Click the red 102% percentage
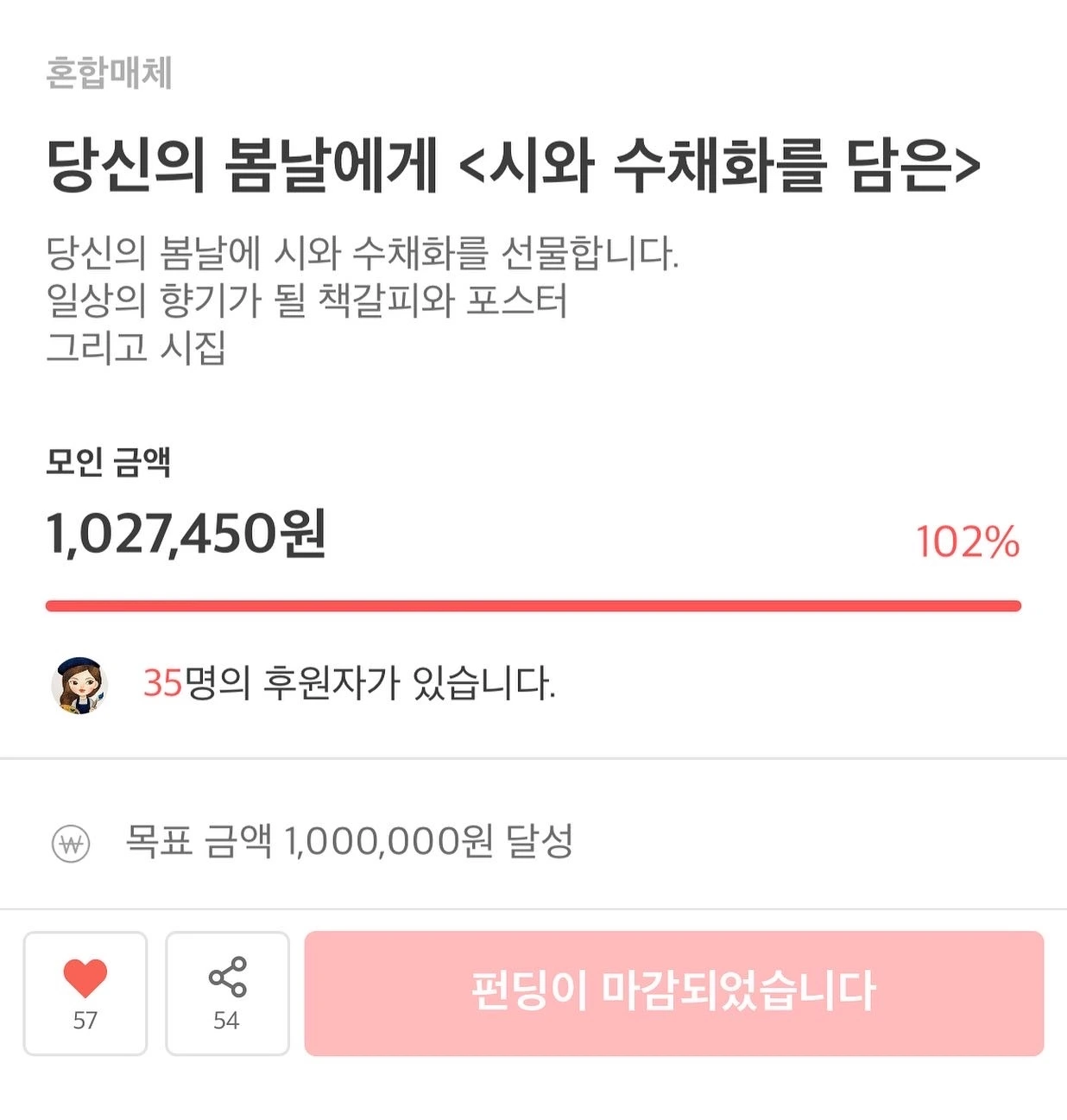This screenshot has height=1120, width=1067. click(x=967, y=542)
